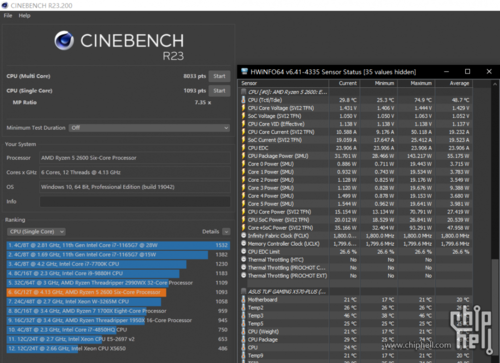Screen dimensions: 500x363
Task: Collapse the AMD Ryzen 5 2600 sensor group
Action: coord(244,92)
